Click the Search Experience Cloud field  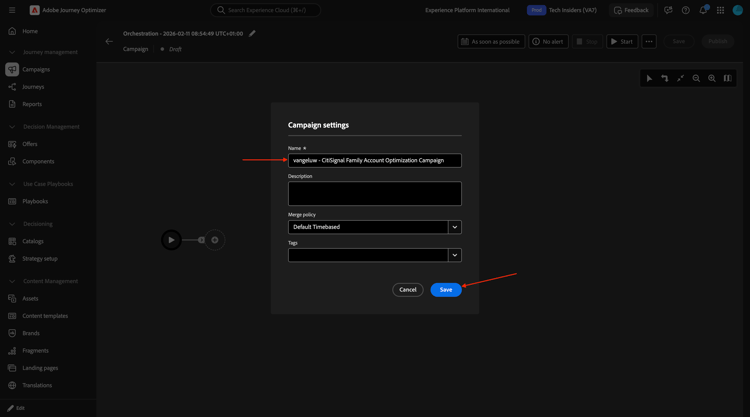265,10
